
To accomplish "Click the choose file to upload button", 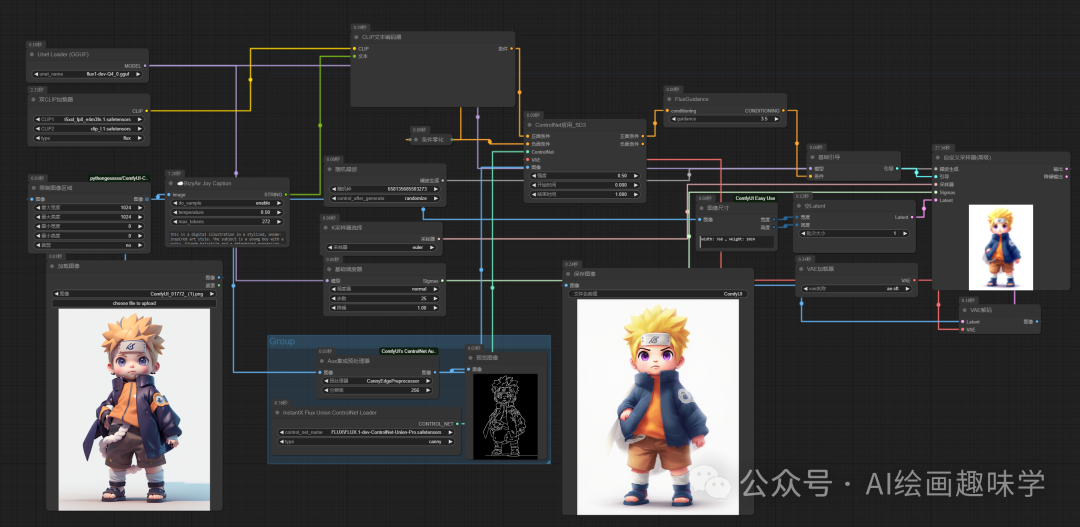I will click(134, 303).
